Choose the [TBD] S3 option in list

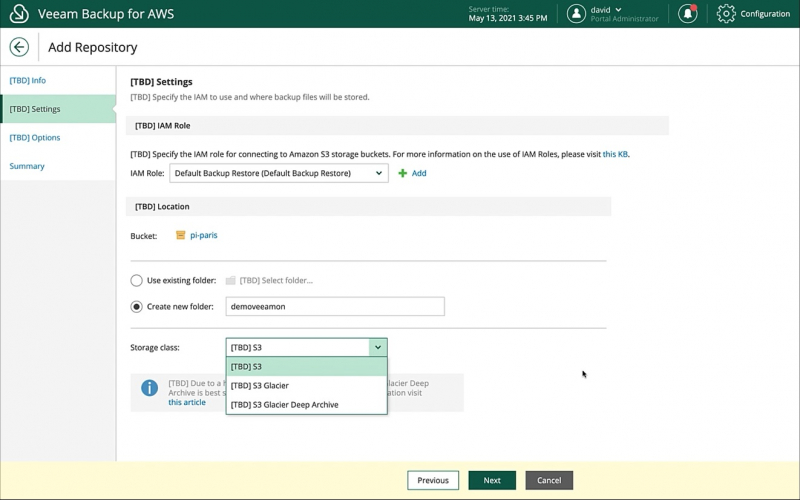pos(306,367)
